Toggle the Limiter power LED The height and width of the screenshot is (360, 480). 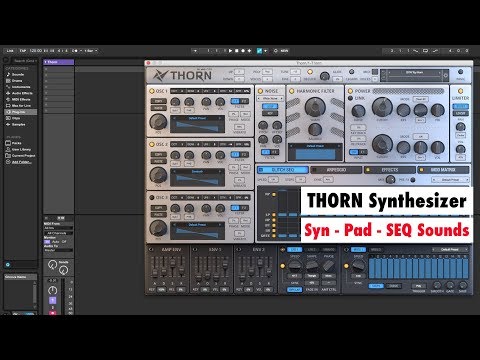pyautogui.click(x=460, y=91)
